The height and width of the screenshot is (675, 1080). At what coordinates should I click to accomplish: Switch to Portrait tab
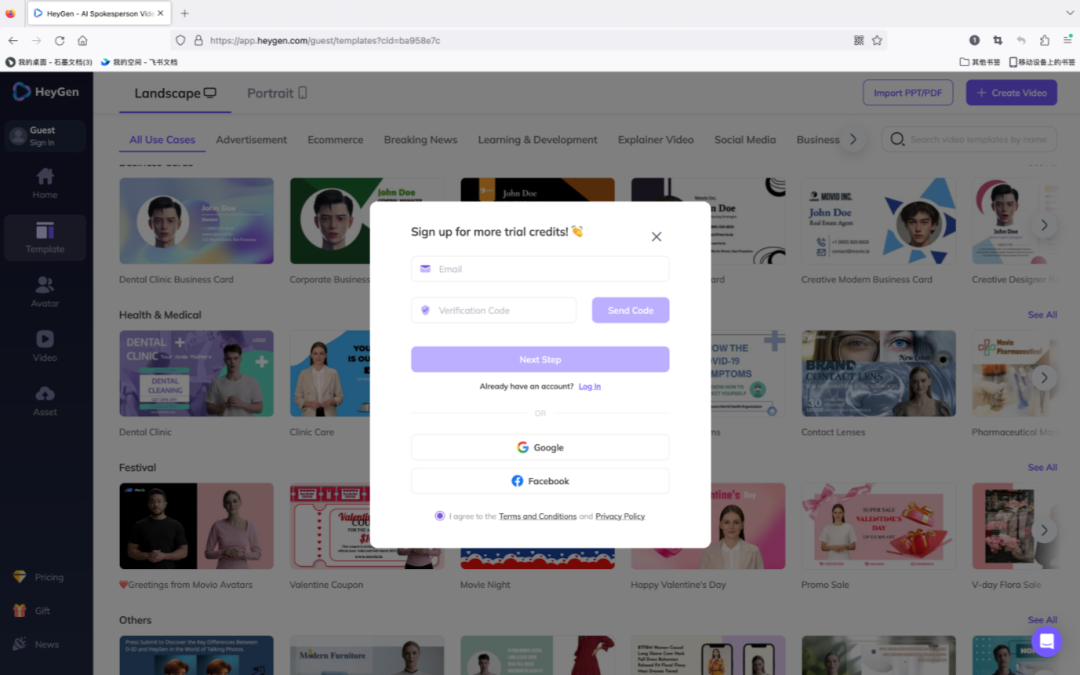pyautogui.click(x=277, y=93)
